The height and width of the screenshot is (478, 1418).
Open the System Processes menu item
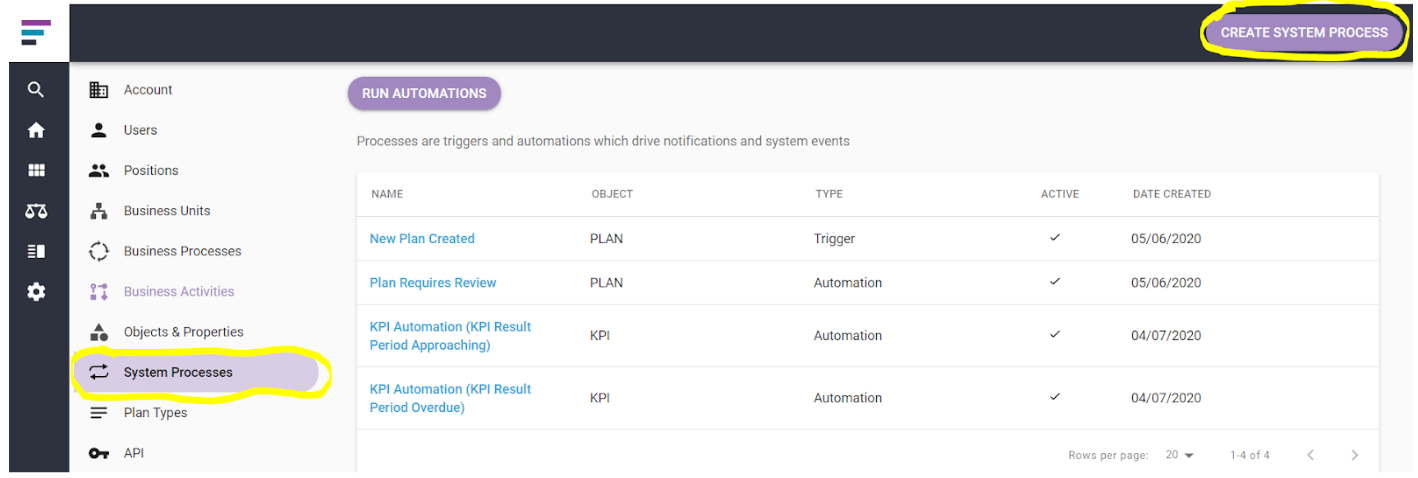click(196, 372)
